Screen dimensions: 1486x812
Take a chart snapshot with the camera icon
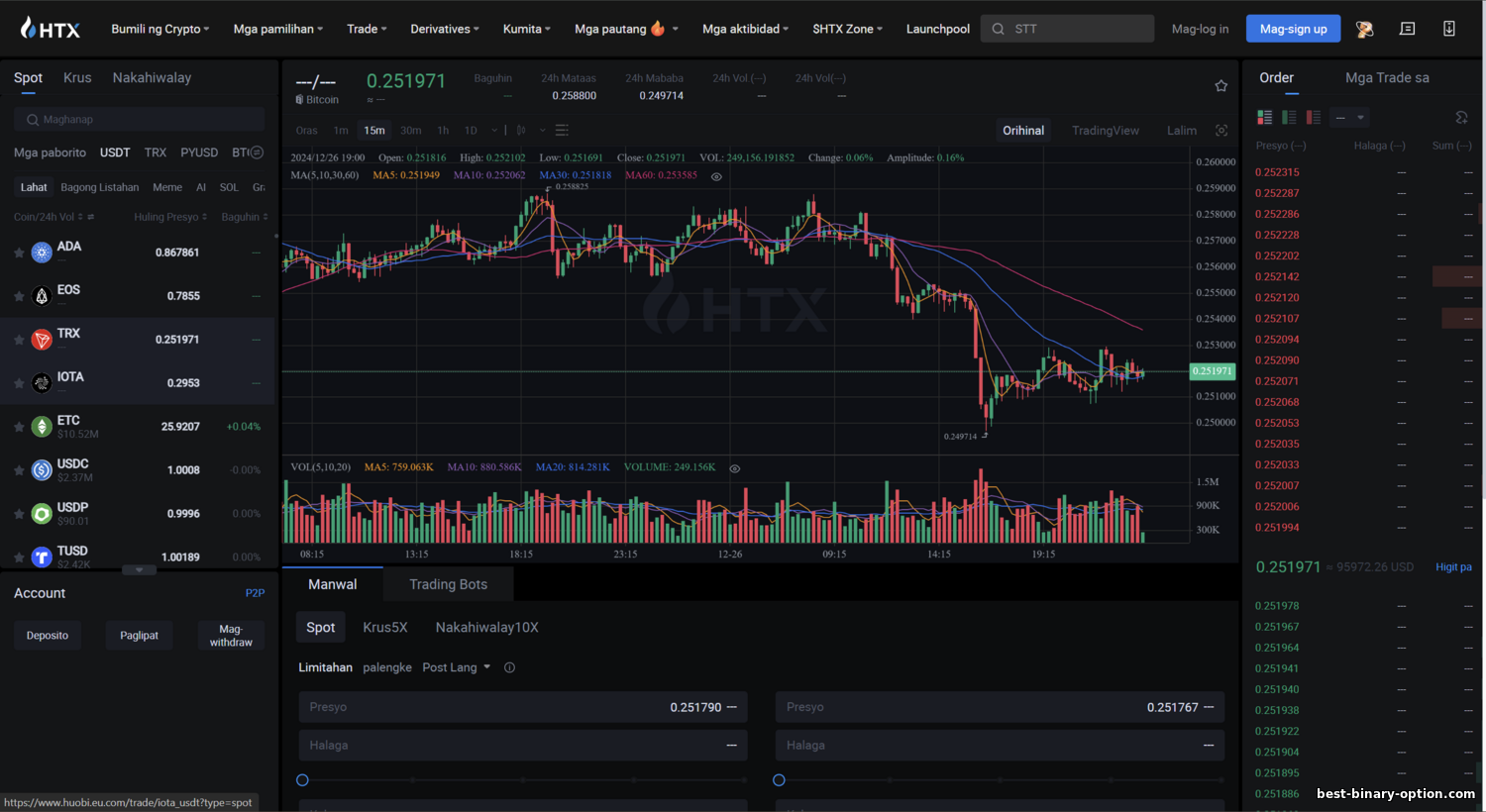point(1221,131)
